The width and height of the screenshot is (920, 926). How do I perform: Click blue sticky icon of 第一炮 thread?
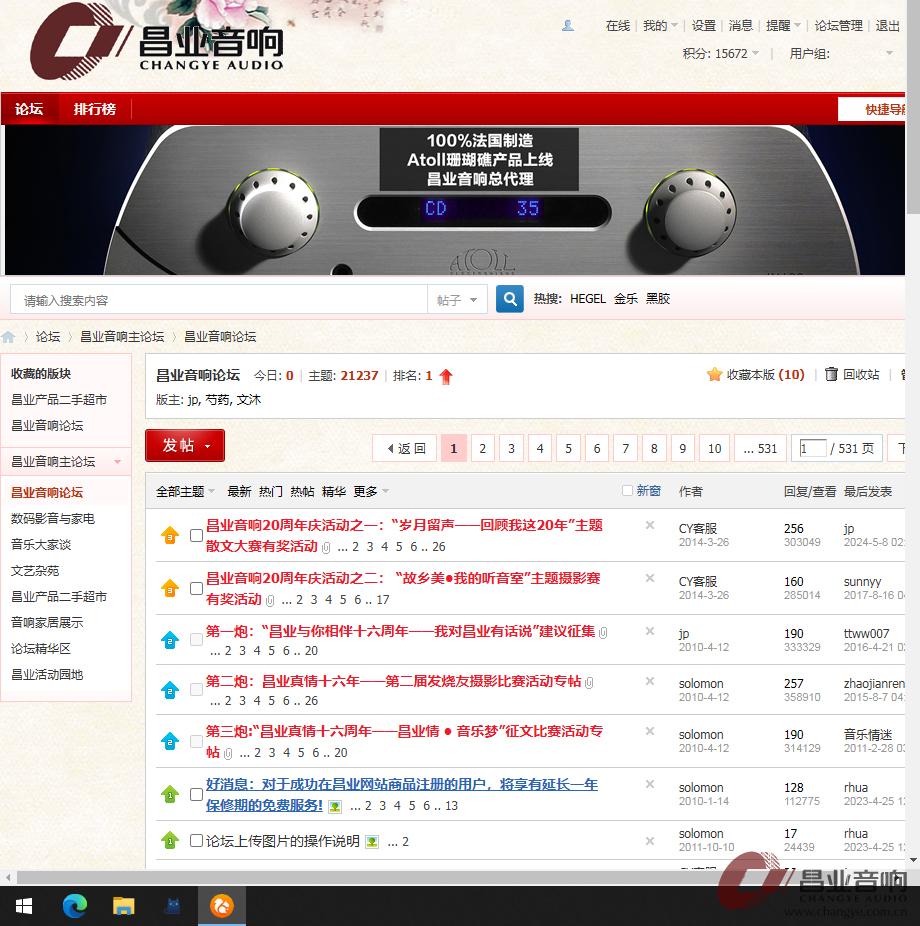(170, 640)
